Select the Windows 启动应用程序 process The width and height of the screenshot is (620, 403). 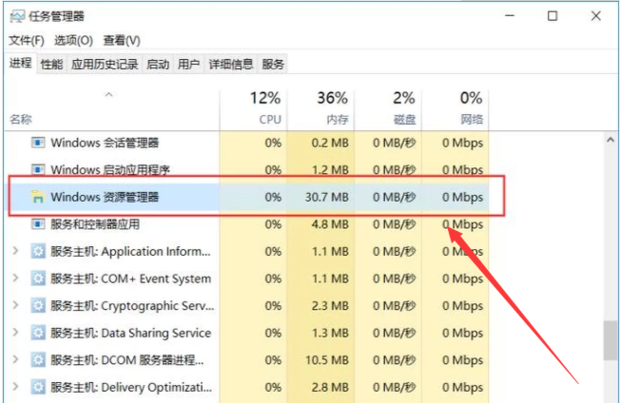pyautogui.click(x=110, y=170)
